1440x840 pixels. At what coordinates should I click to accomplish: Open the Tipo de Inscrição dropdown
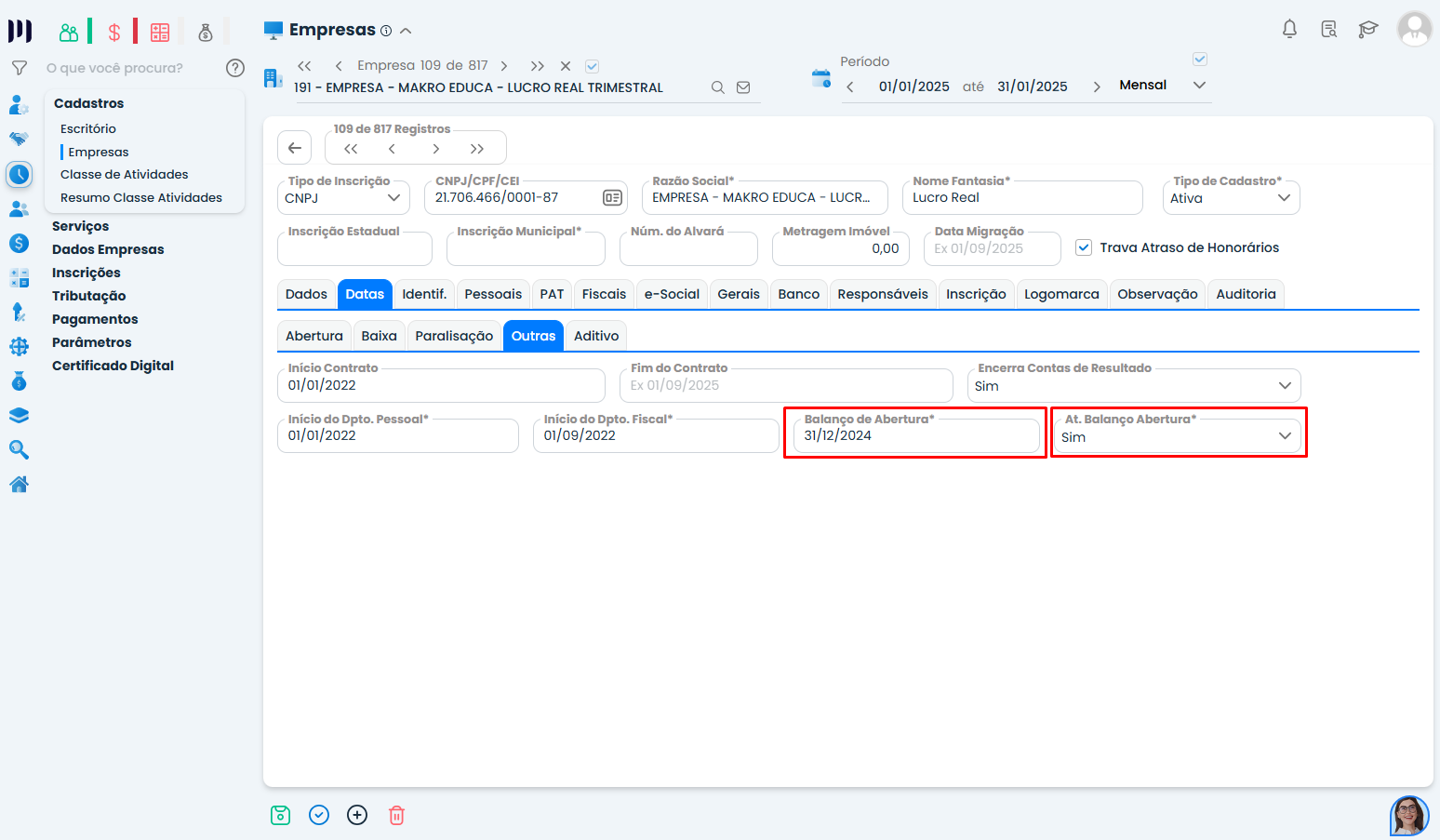point(343,198)
